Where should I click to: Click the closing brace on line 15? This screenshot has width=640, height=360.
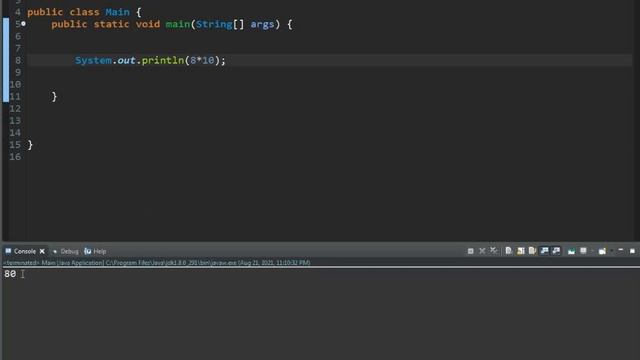click(30, 145)
